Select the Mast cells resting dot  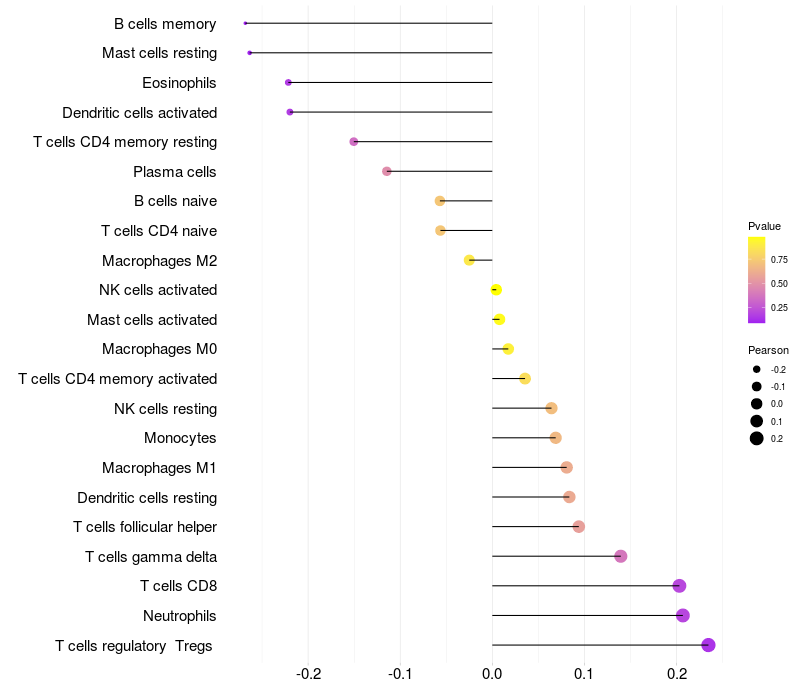[x=249, y=53]
